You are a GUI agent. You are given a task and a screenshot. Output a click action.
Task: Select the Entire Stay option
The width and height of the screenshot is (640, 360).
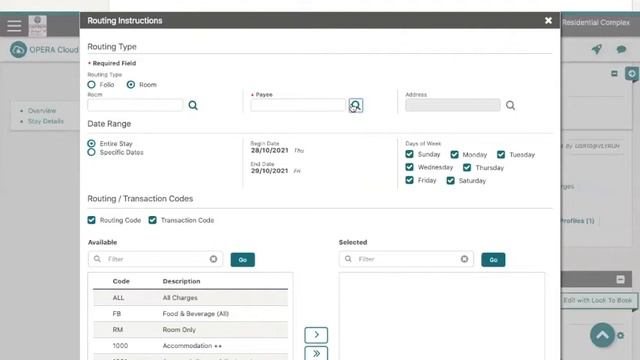91,144
